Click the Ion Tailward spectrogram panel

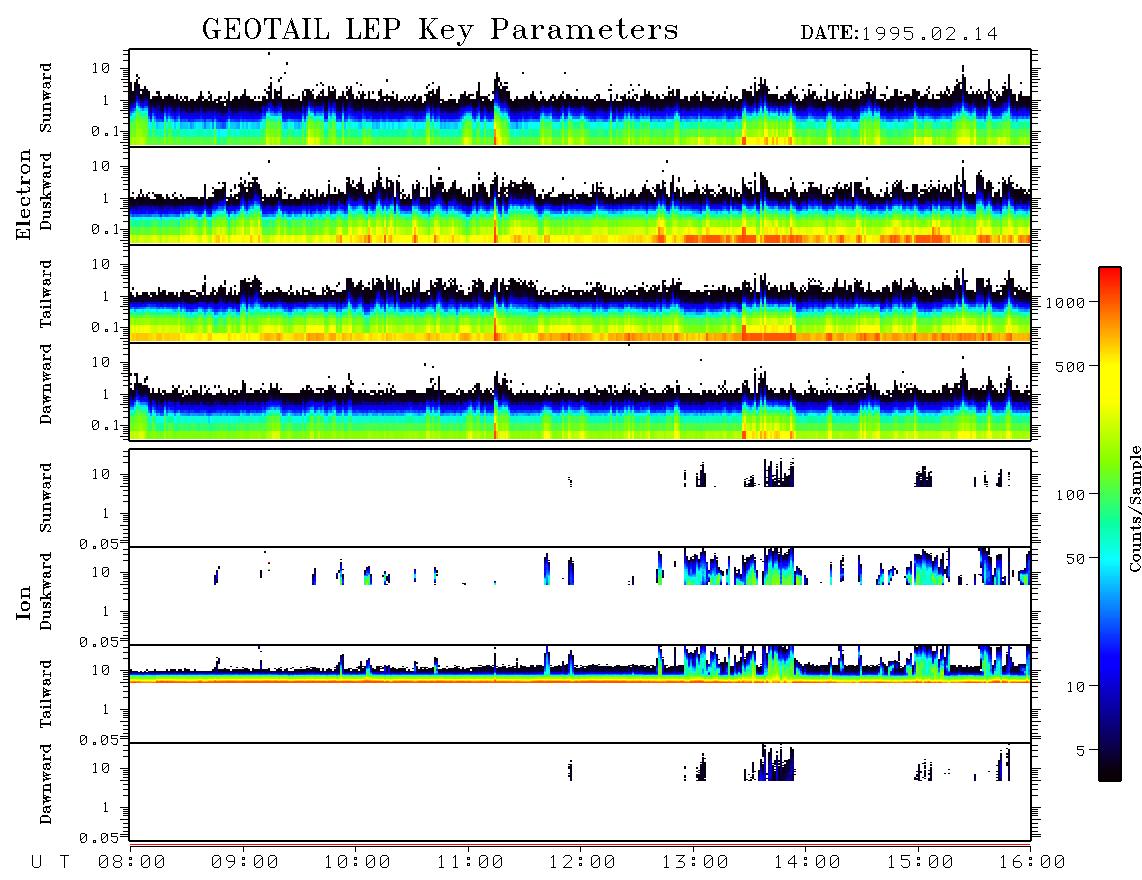click(580, 694)
